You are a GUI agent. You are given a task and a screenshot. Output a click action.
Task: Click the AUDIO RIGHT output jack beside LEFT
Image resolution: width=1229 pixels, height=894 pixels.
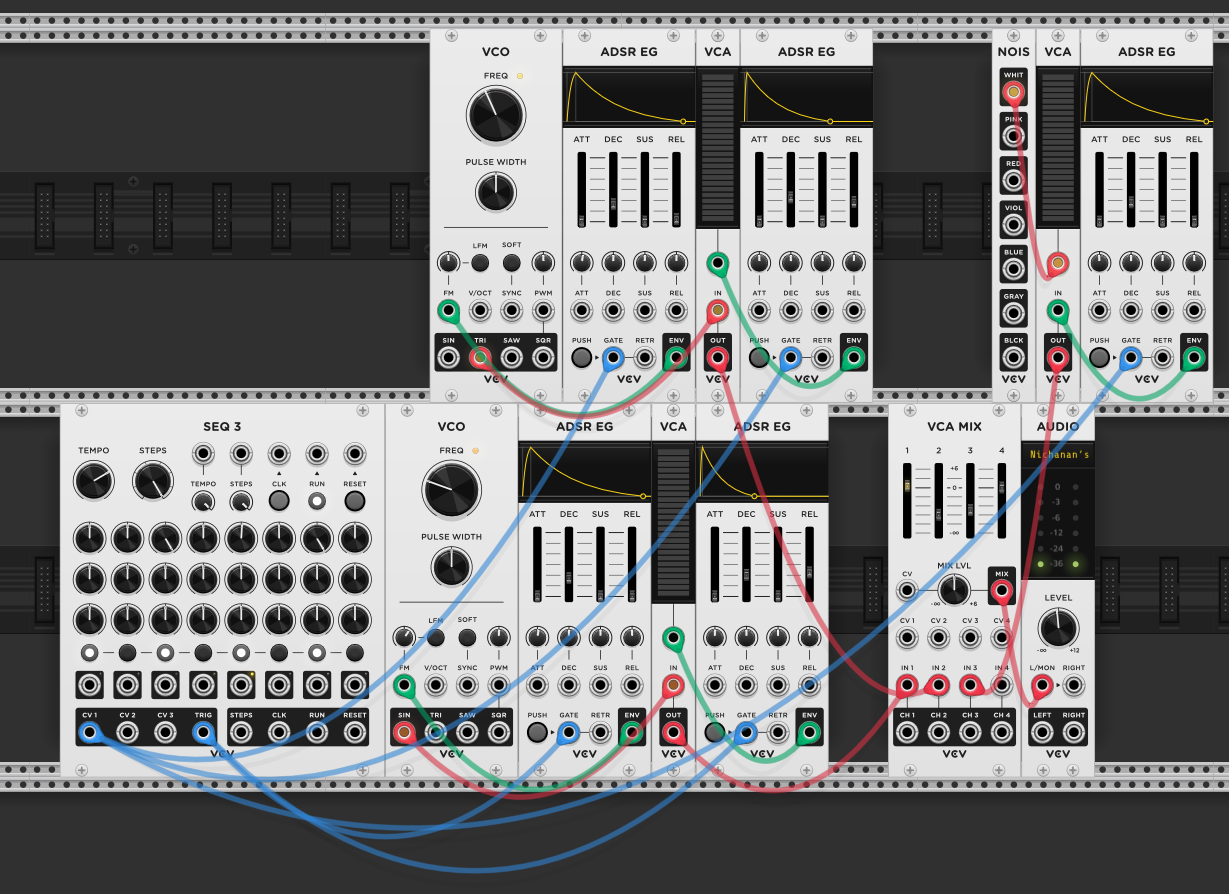point(1074,733)
